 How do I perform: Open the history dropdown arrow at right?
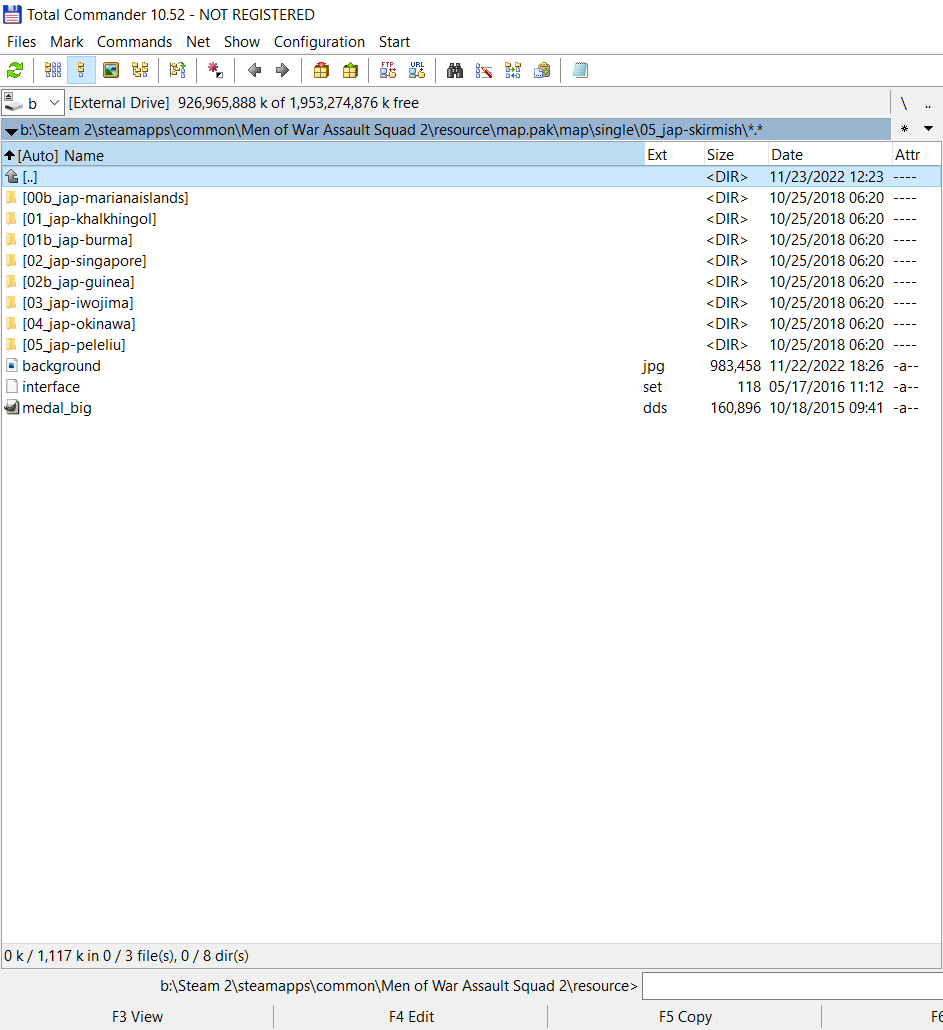point(929,129)
